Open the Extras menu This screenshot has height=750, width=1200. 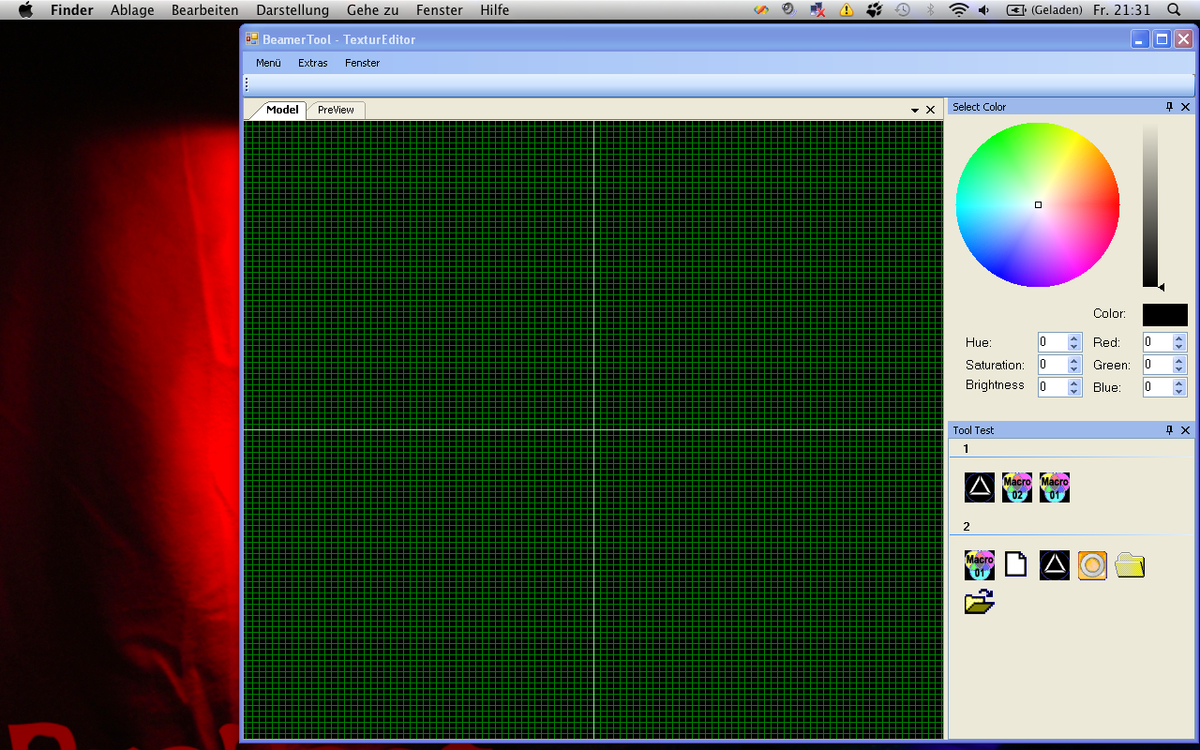point(312,62)
